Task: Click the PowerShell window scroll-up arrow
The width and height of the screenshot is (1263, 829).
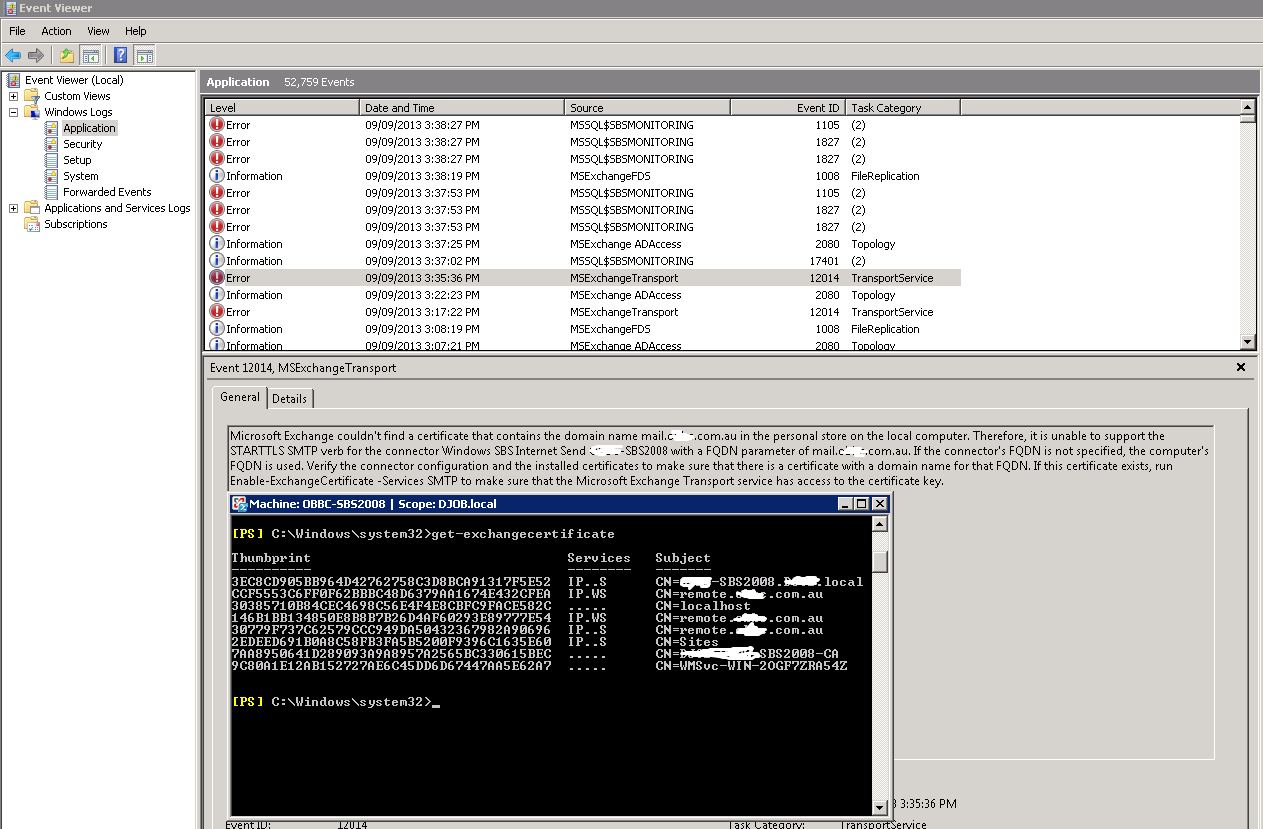Action: point(880,524)
